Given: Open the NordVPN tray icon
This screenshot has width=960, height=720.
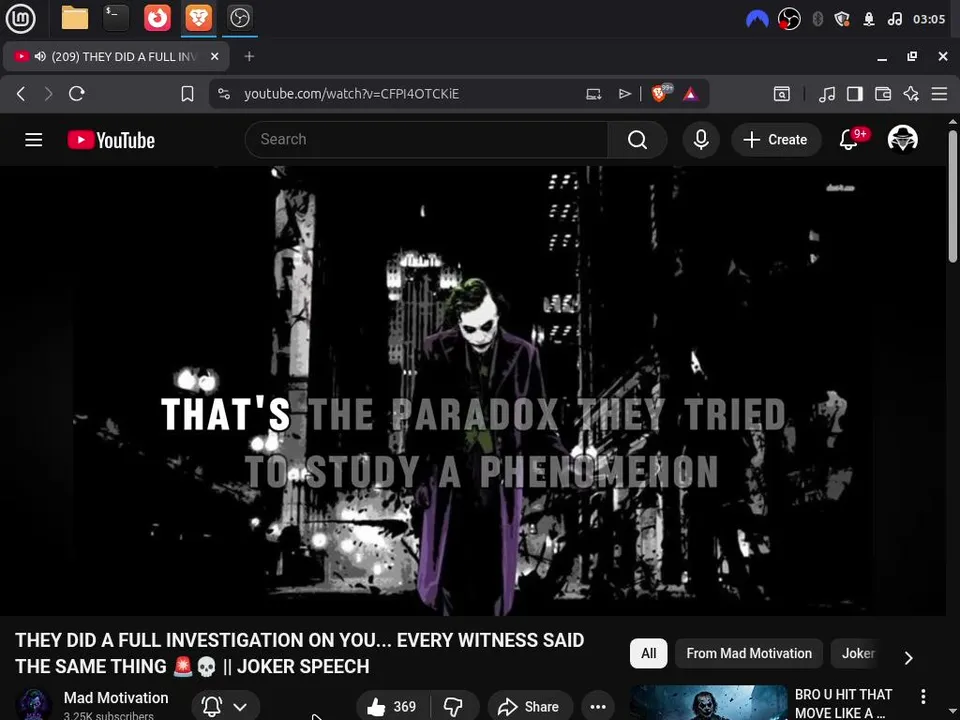Looking at the screenshot, I should pos(757,20).
